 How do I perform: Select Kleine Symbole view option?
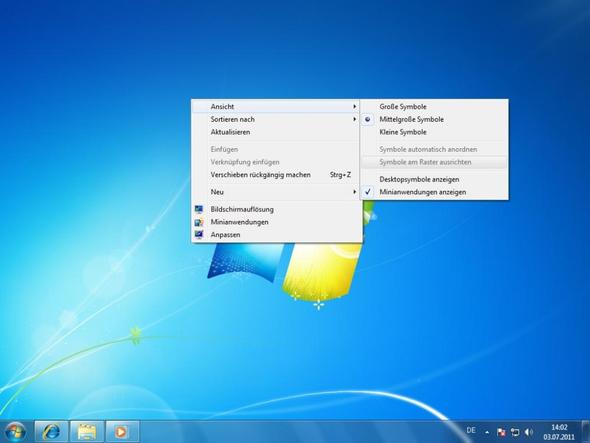(434, 132)
